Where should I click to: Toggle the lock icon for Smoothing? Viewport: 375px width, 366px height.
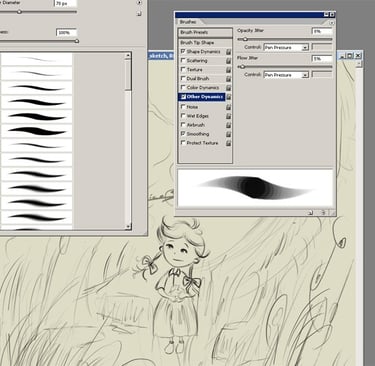pyautogui.click(x=228, y=134)
